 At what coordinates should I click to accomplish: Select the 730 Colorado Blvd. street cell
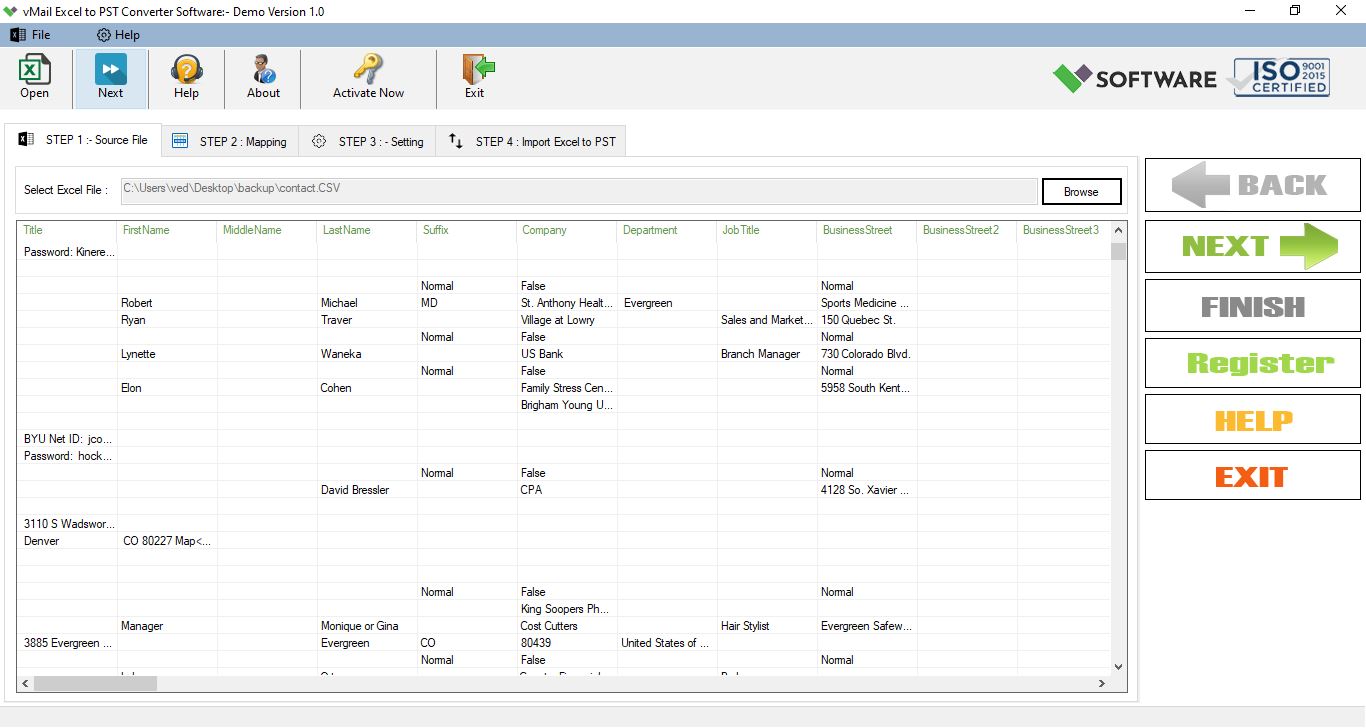pyautogui.click(x=867, y=354)
